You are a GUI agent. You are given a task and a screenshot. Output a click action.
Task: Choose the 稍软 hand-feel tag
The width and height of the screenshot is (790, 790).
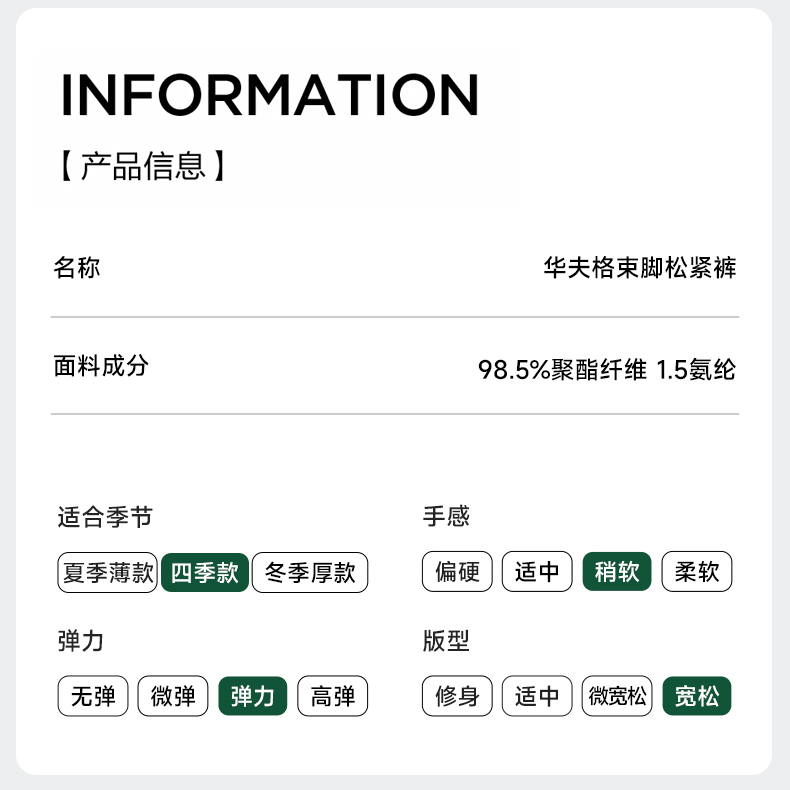coord(617,573)
